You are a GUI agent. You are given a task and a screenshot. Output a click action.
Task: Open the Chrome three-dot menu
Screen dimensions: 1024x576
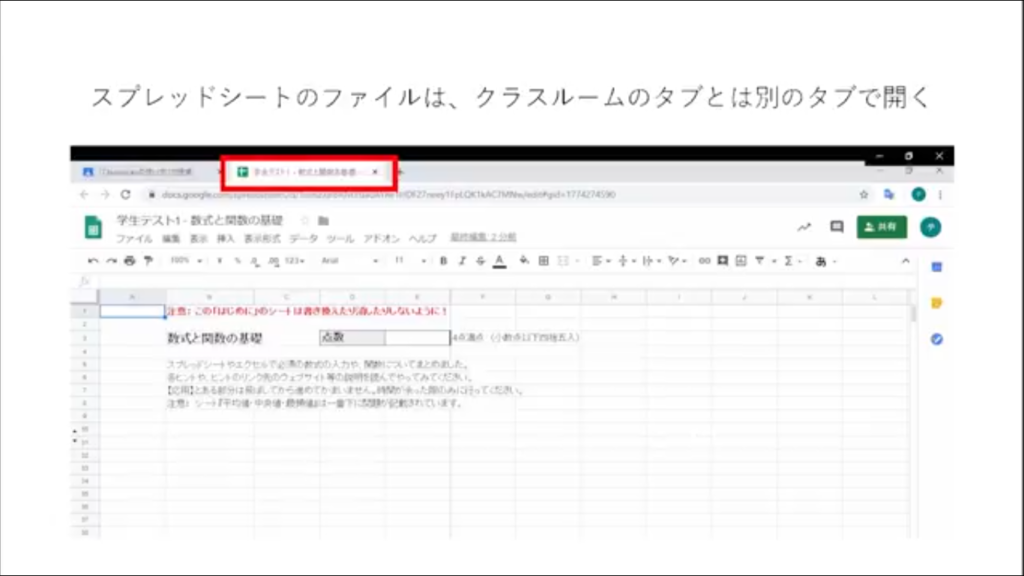click(x=940, y=195)
